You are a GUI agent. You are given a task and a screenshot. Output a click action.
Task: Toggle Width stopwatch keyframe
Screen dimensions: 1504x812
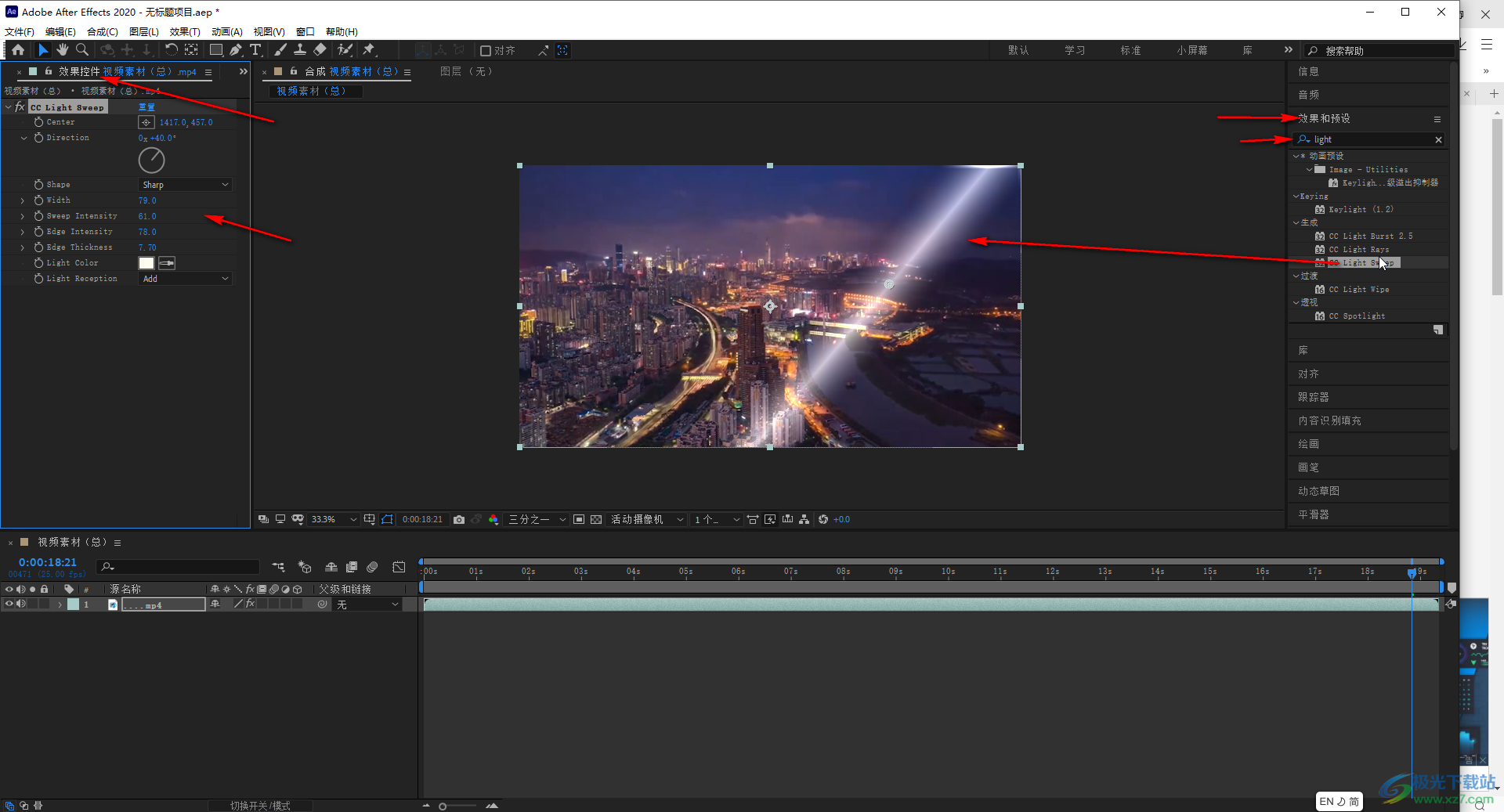click(38, 200)
